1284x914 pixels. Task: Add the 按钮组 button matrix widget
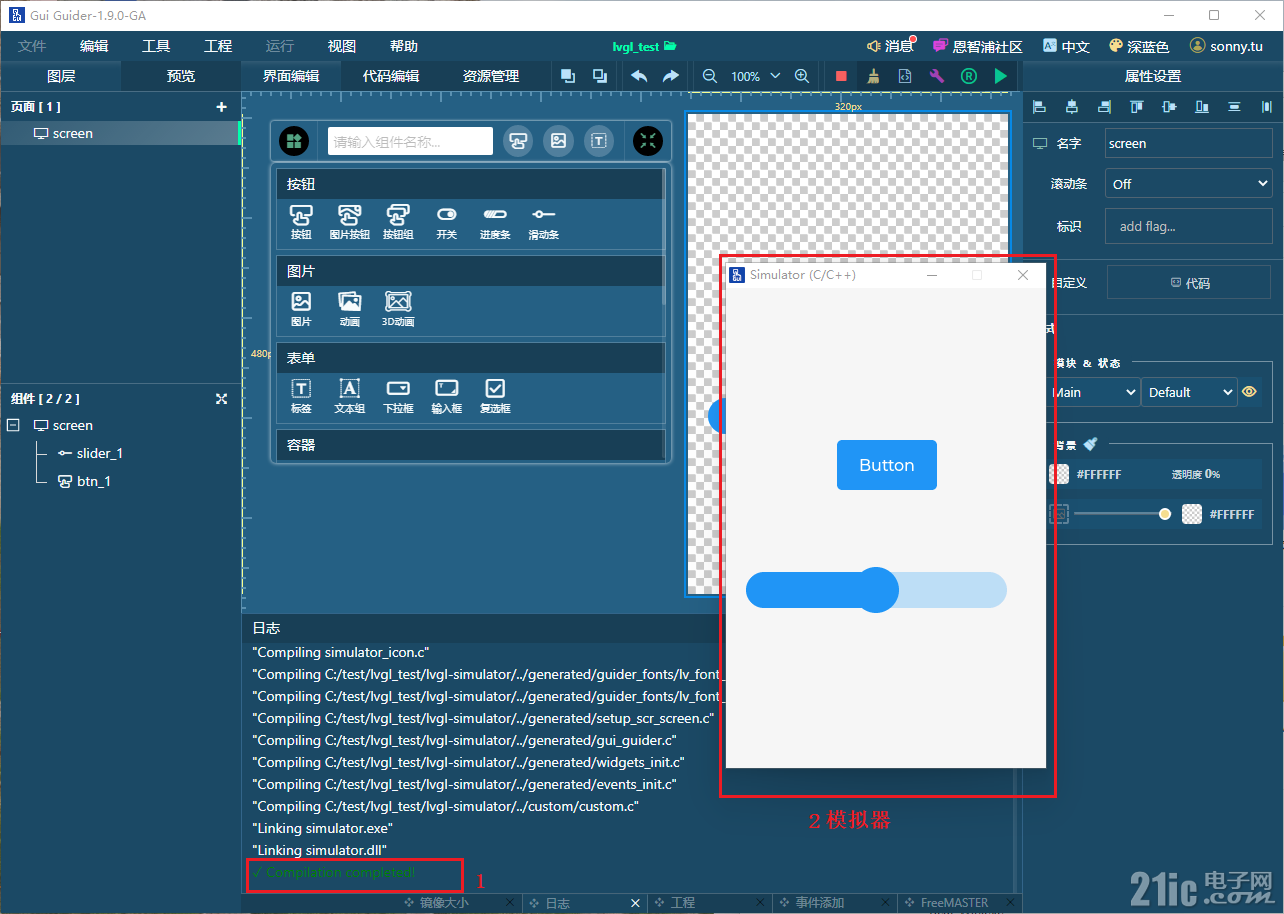398,222
